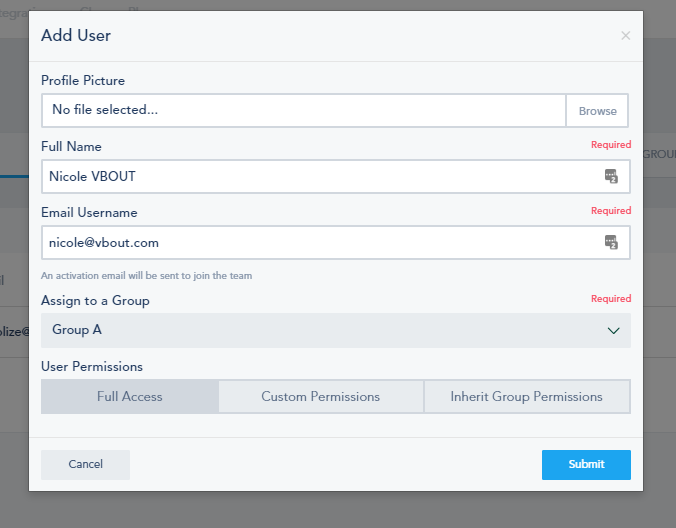Image resolution: width=676 pixels, height=528 pixels.
Task: Click the password manager icon in Email Username field
Action: pyautogui.click(x=611, y=242)
